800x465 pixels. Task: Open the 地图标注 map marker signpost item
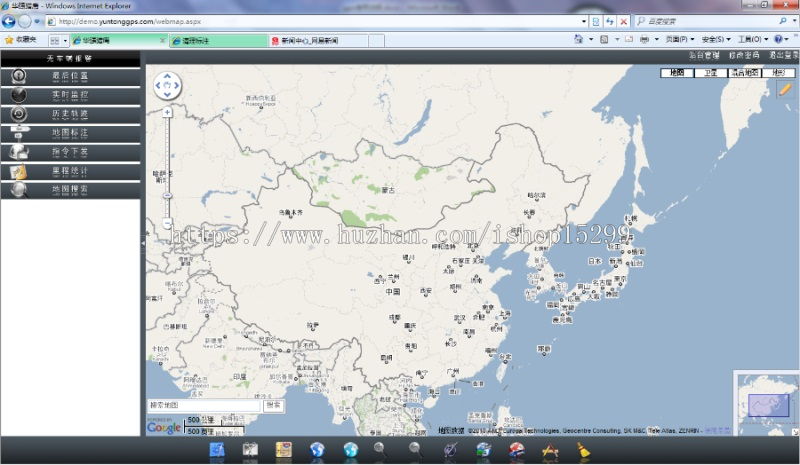click(70, 133)
